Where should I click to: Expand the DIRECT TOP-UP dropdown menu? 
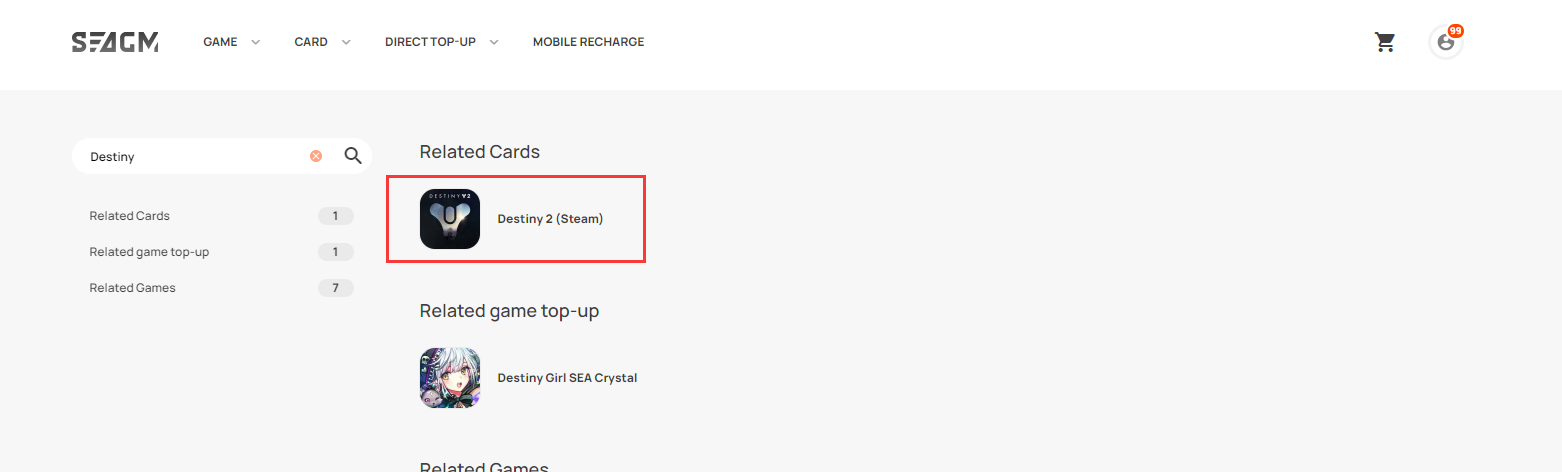[x=441, y=42]
